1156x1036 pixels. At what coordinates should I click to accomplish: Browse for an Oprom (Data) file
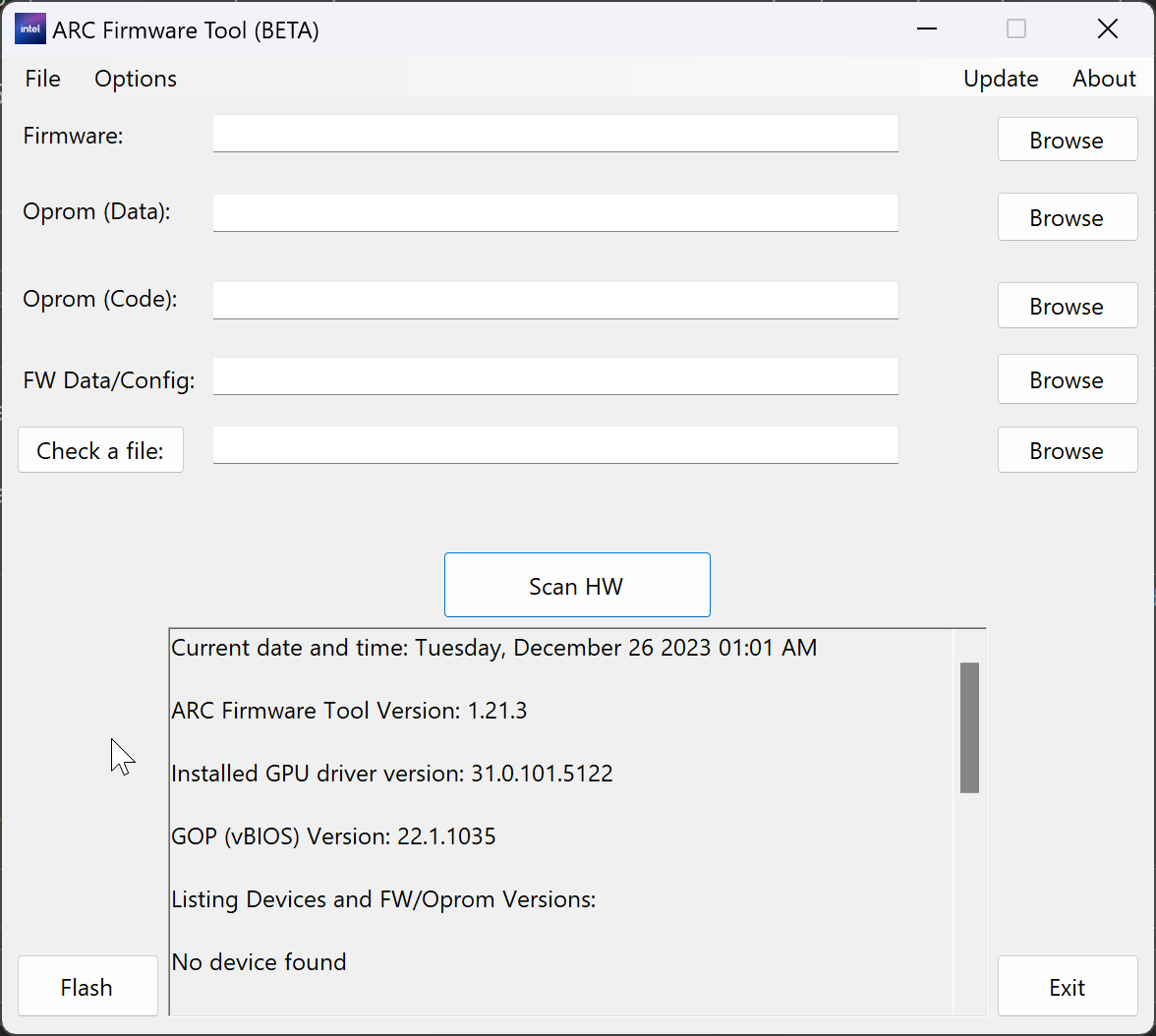click(x=1067, y=217)
